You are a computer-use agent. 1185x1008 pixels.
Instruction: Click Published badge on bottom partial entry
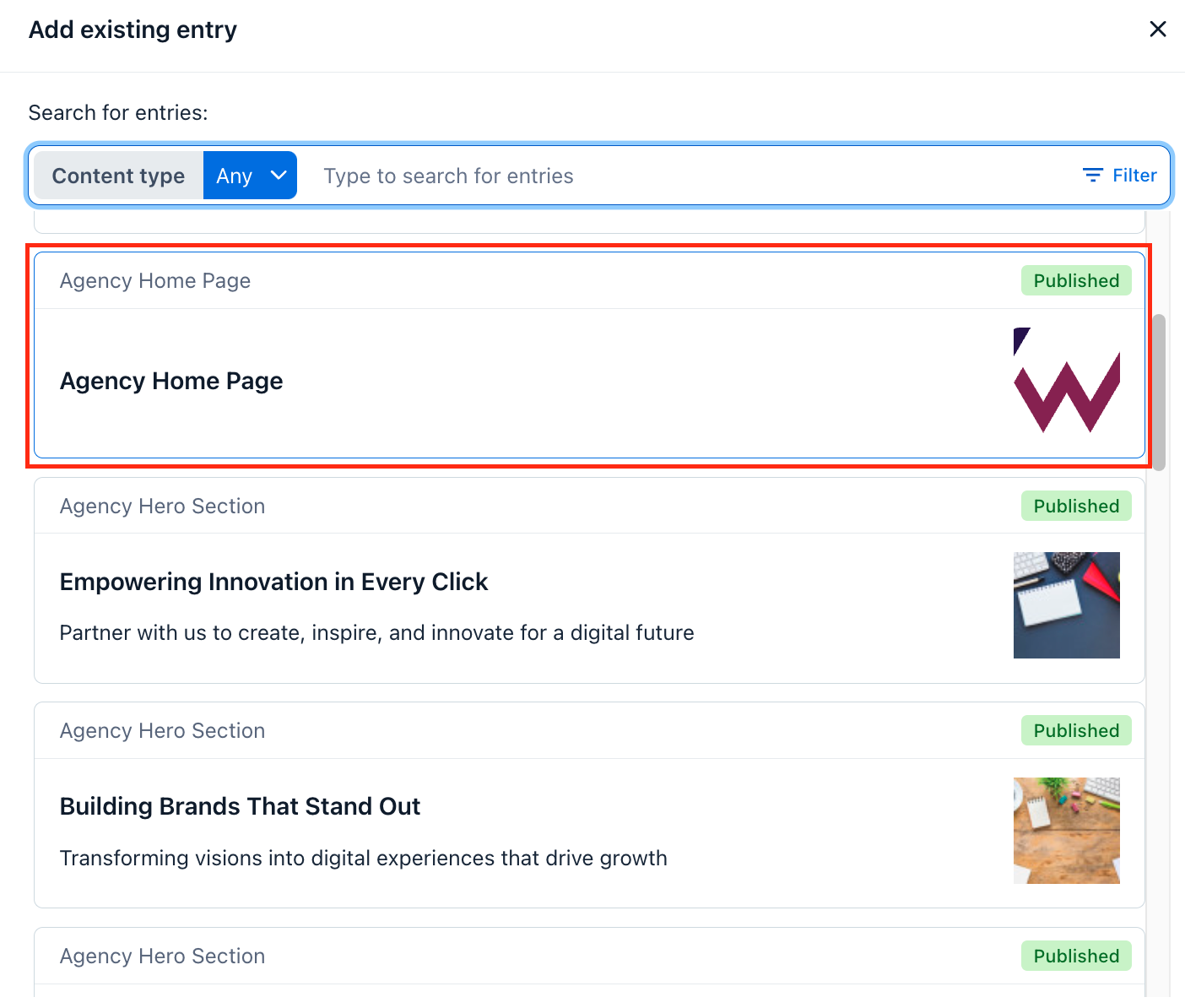[x=1076, y=956]
